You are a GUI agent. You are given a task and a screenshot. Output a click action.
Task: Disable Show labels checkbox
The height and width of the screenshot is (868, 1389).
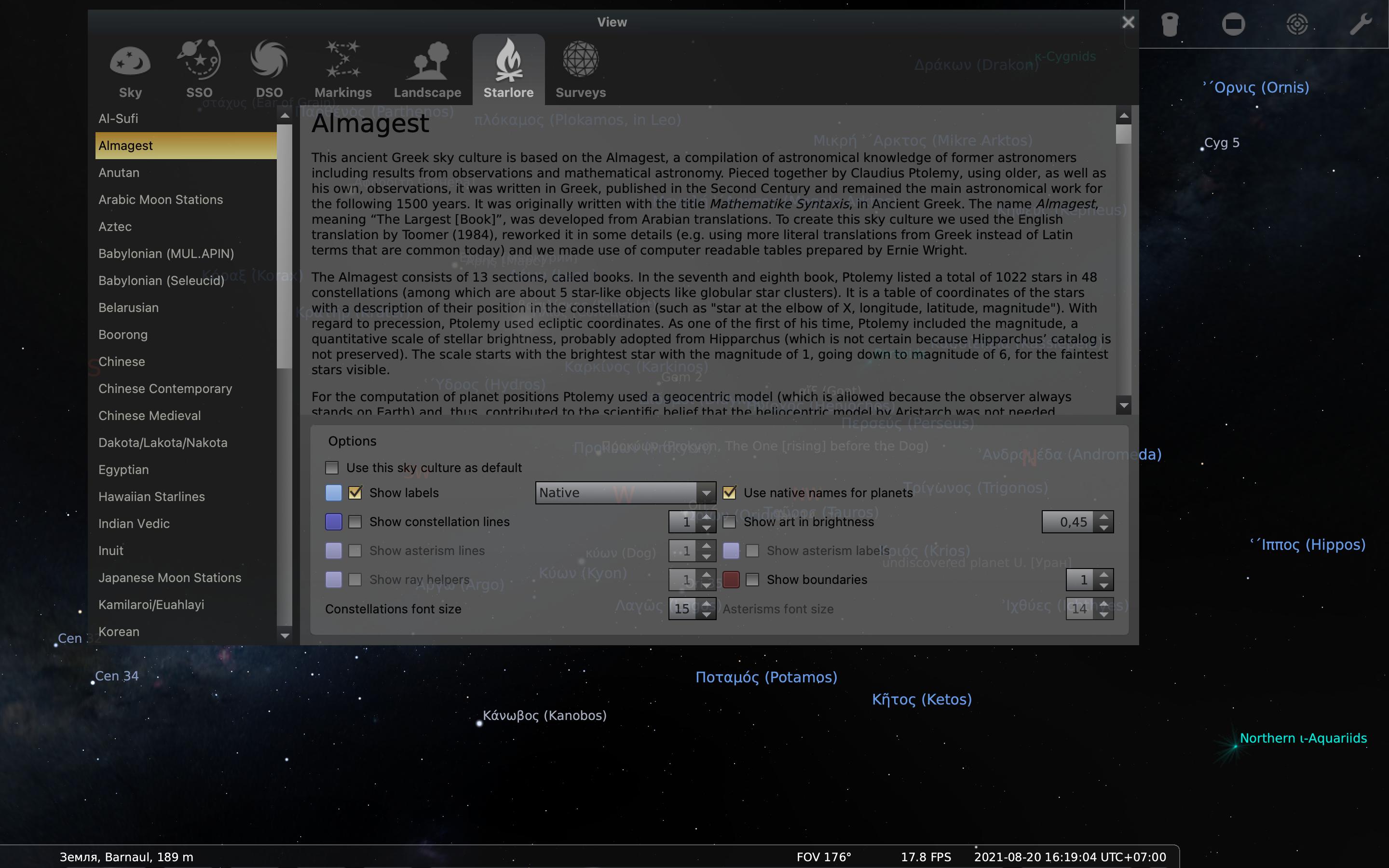pos(355,492)
